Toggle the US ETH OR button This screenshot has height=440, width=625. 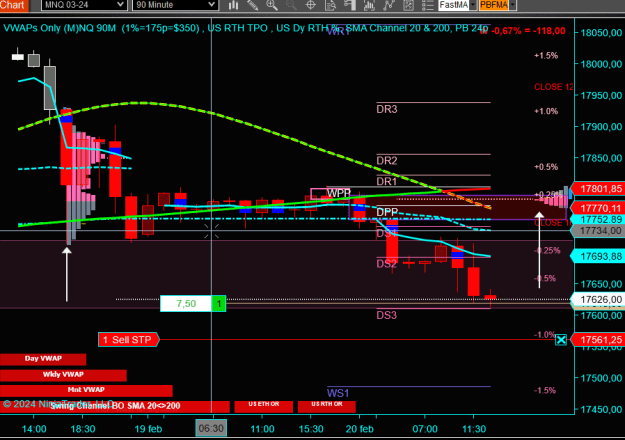pos(263,406)
